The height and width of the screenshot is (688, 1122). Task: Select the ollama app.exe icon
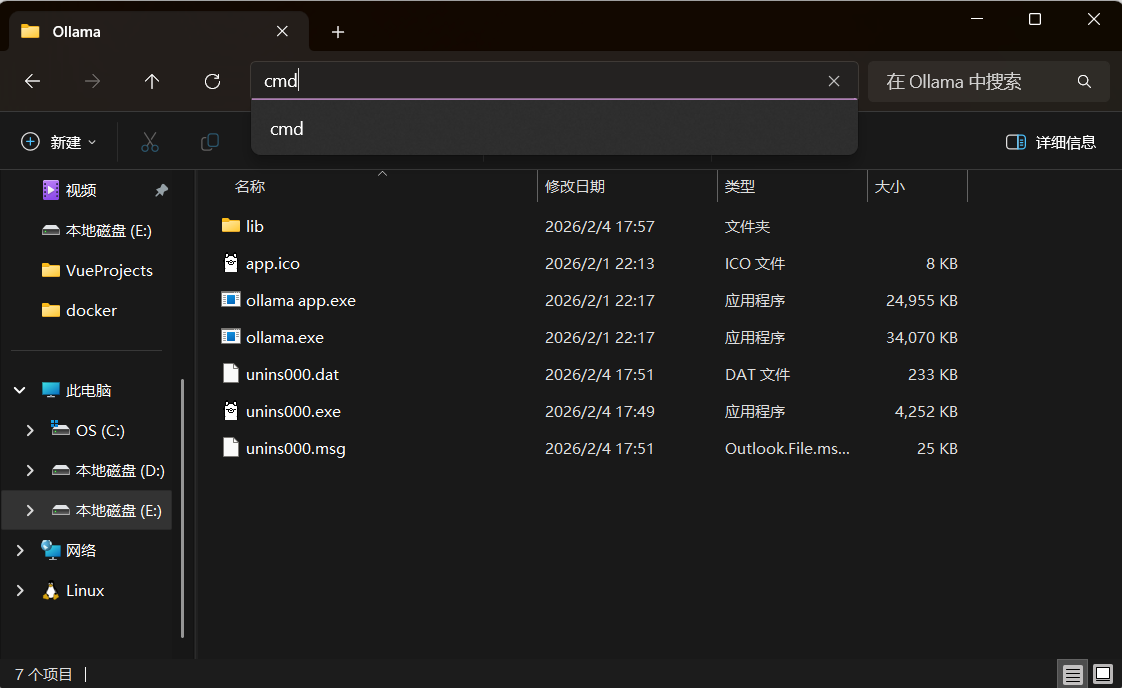230,300
